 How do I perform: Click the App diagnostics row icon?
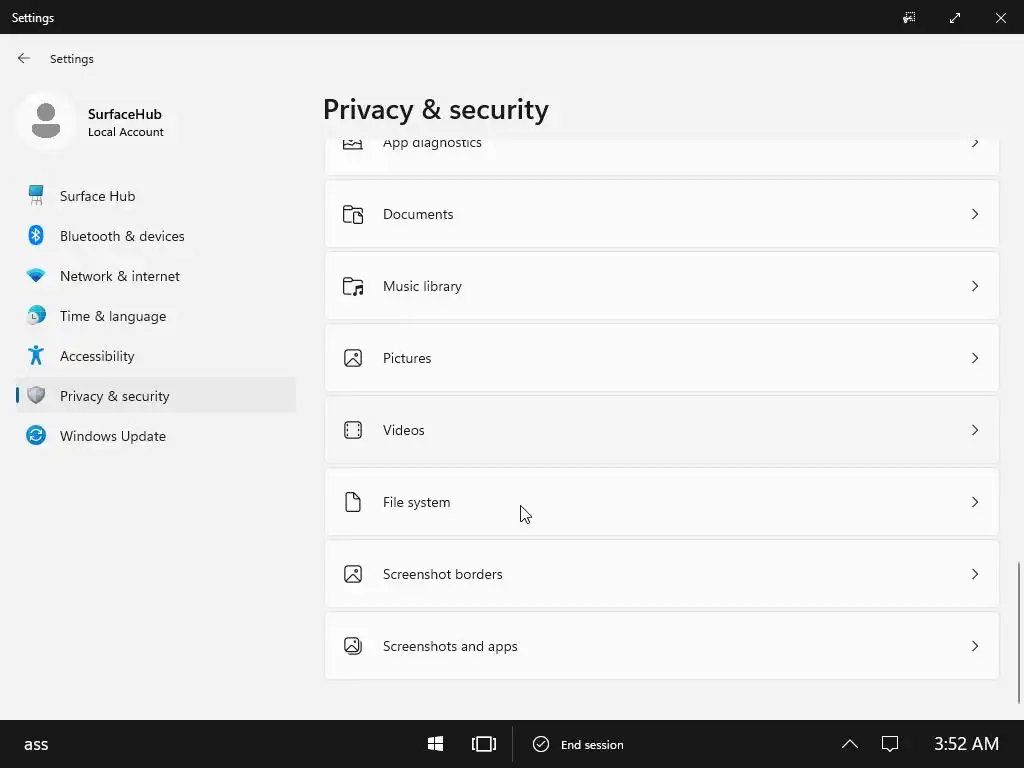point(353,144)
